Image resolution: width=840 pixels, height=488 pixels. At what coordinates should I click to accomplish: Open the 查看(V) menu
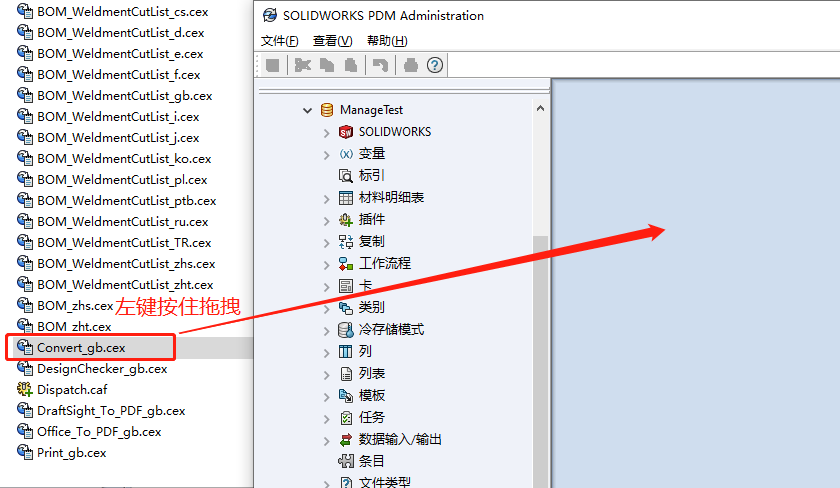[332, 41]
